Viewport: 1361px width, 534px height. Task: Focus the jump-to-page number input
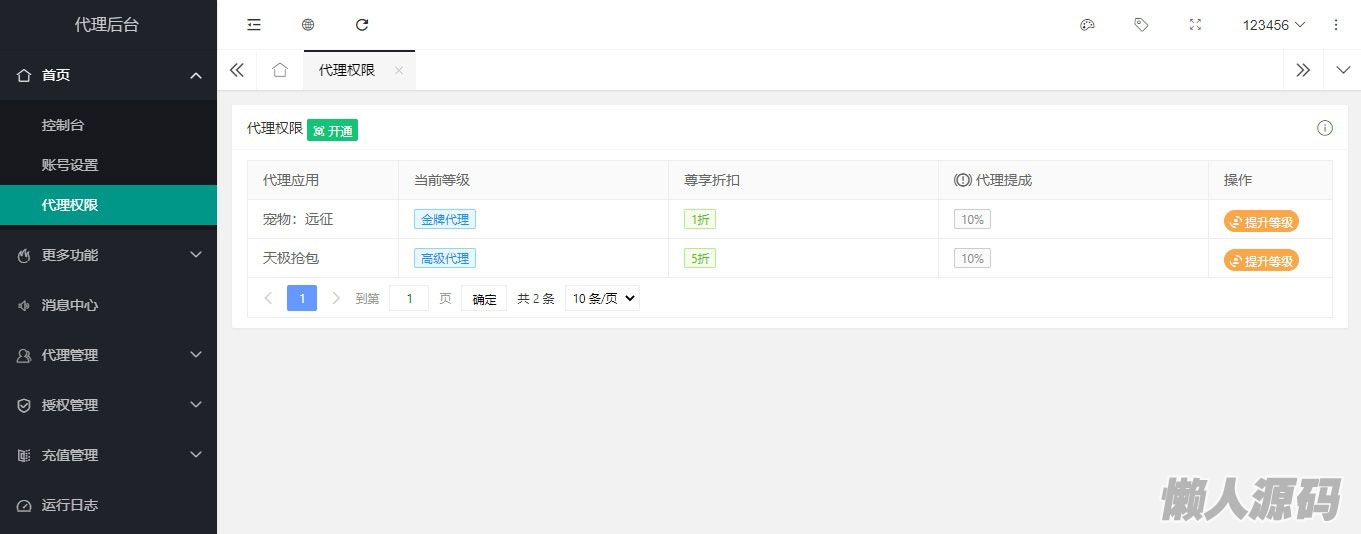pos(409,298)
